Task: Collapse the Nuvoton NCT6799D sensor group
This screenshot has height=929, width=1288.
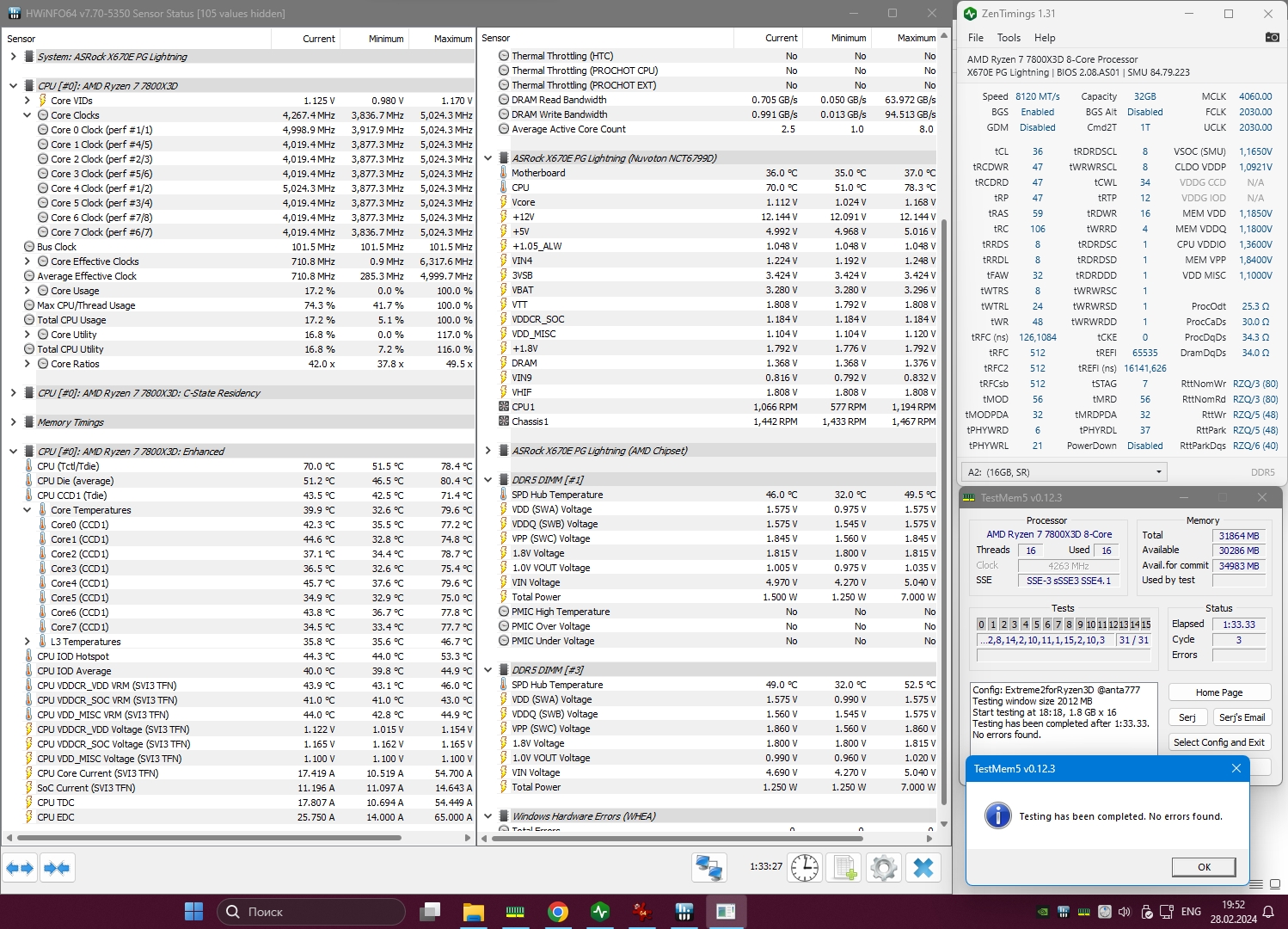Action: point(488,158)
